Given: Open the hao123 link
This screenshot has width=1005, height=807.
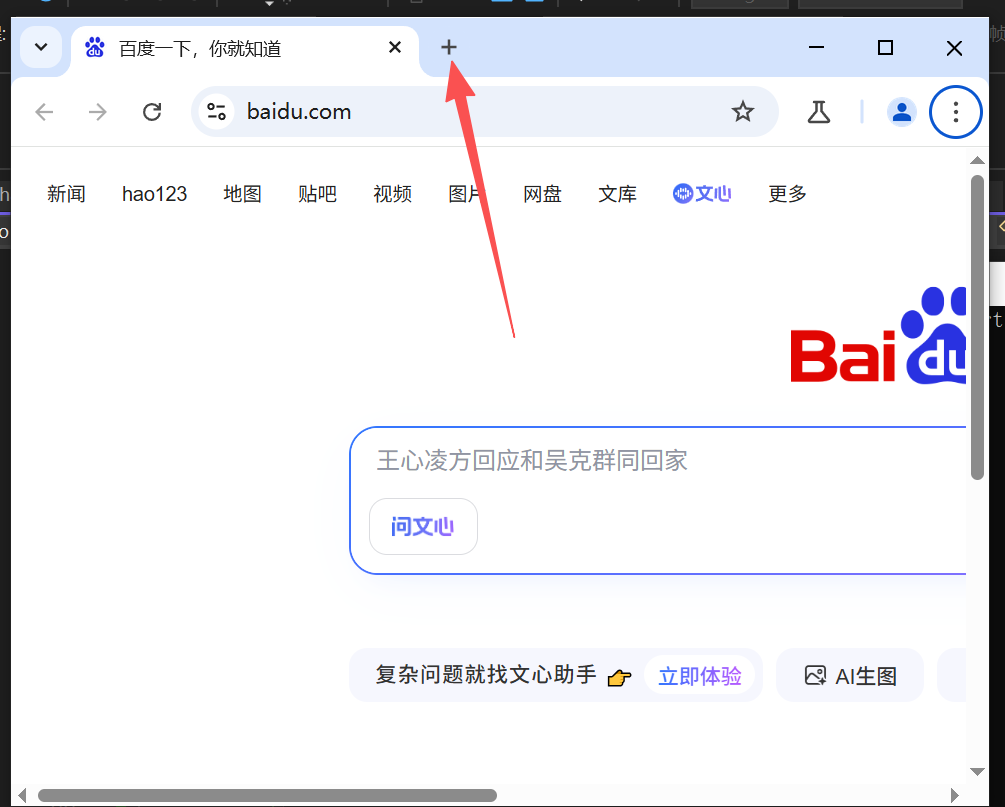Looking at the screenshot, I should click(154, 194).
